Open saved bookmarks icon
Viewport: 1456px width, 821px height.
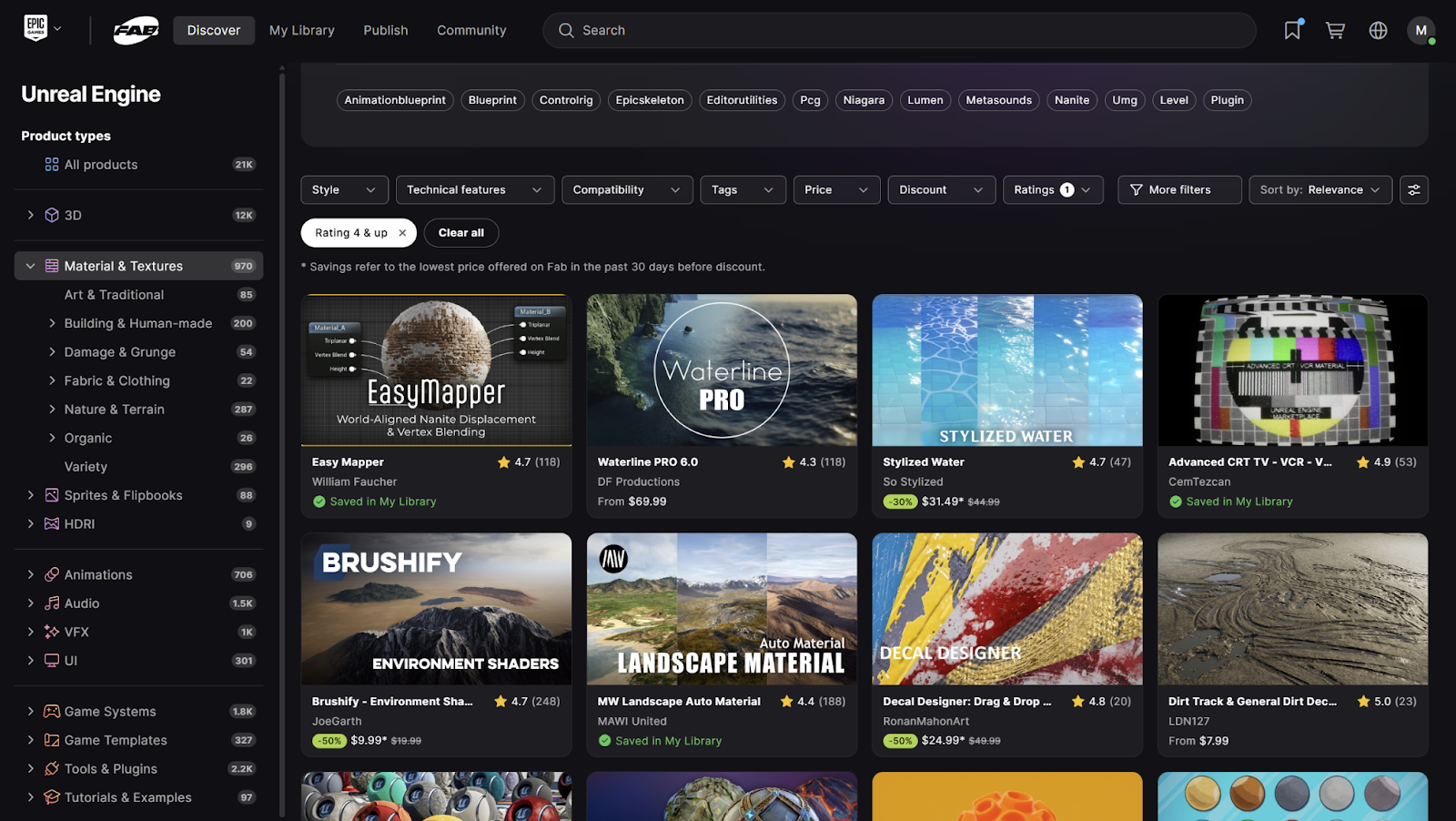coord(1292,30)
